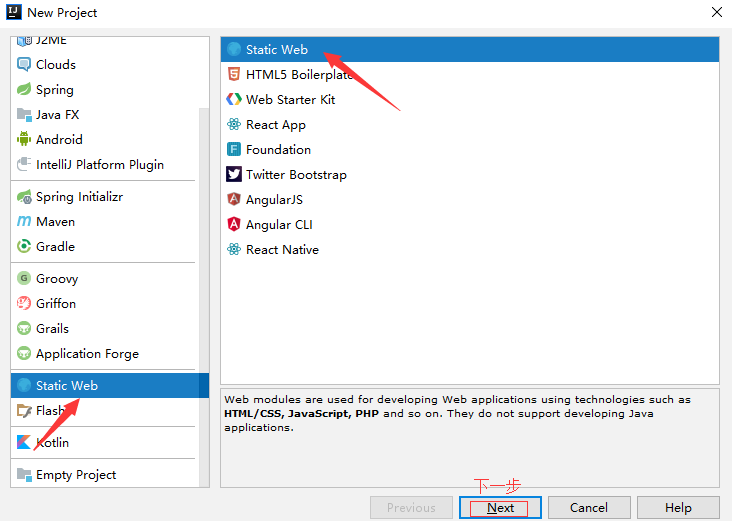Click the React Native atom icon
Screen dimensions: 732x521
(234, 249)
